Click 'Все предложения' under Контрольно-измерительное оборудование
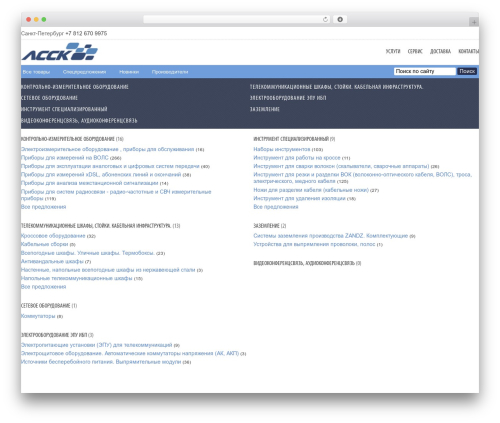 click(x=43, y=207)
